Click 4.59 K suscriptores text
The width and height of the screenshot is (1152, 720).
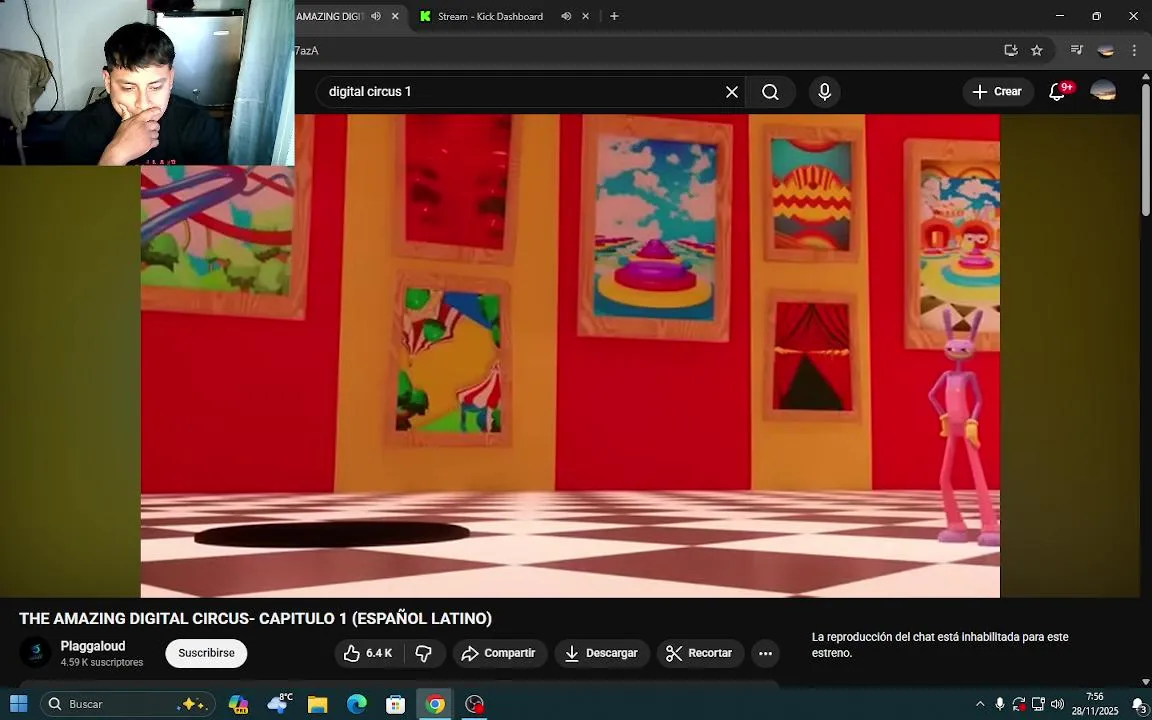(x=102, y=663)
